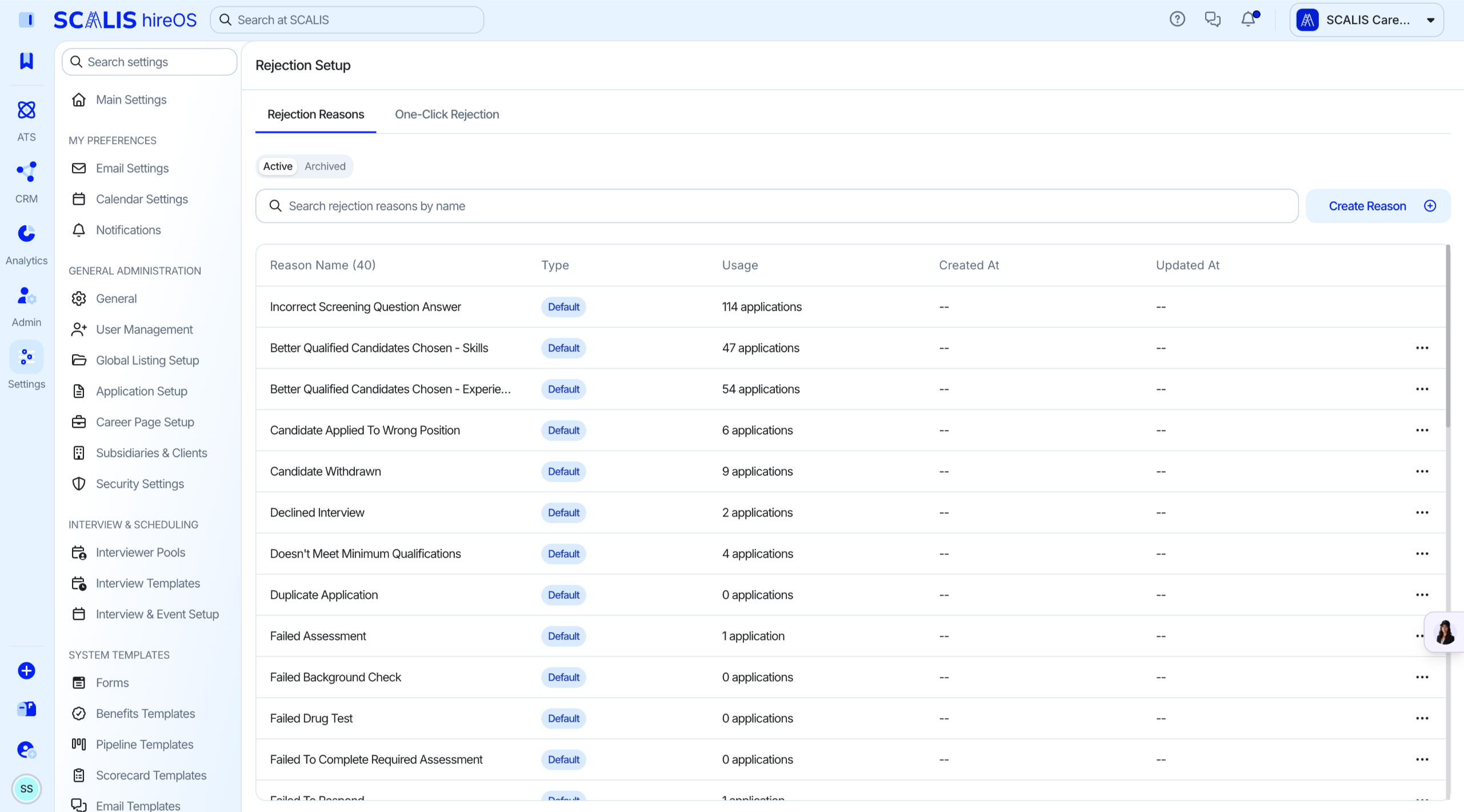The width and height of the screenshot is (1464, 812).
Task: Open User Management
Action: (x=144, y=329)
